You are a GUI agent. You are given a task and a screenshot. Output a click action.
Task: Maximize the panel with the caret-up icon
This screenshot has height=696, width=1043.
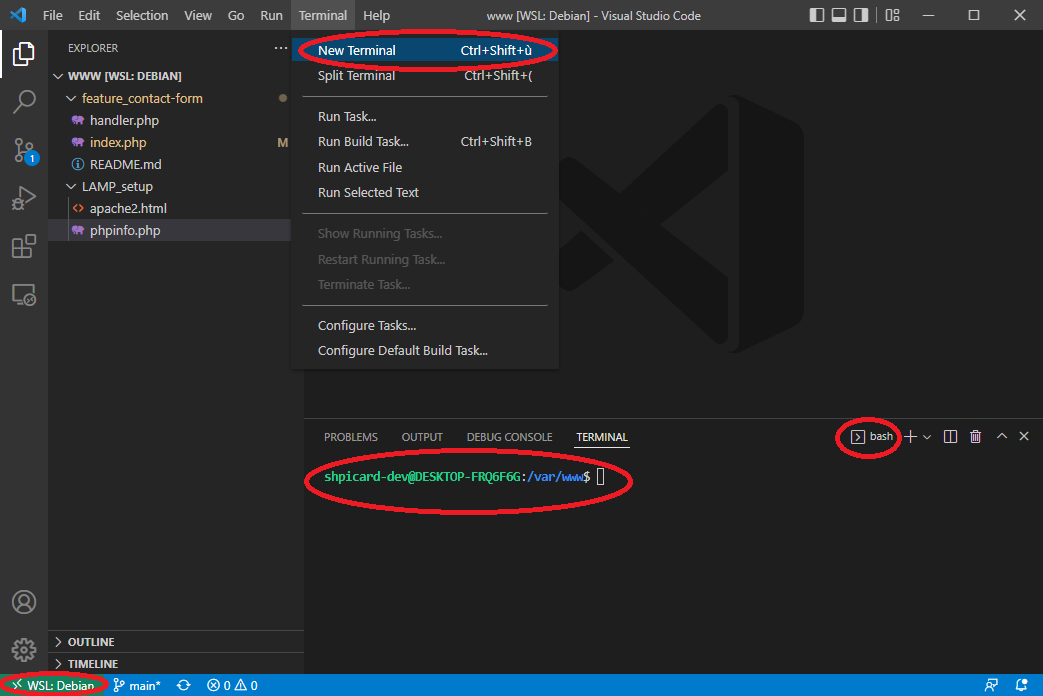click(1002, 436)
